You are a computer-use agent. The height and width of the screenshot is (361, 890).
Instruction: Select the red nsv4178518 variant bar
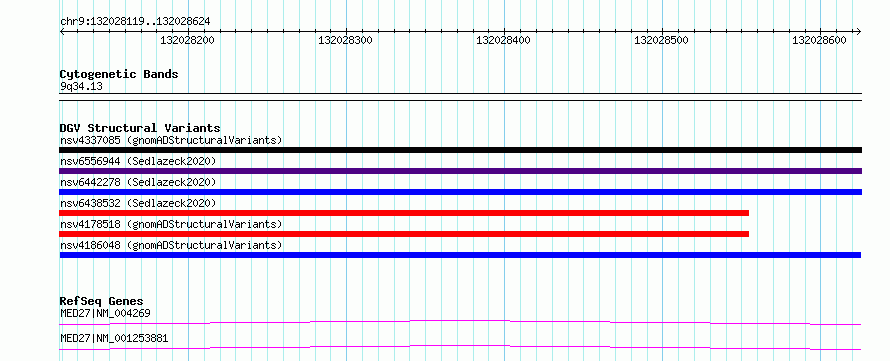tap(404, 234)
